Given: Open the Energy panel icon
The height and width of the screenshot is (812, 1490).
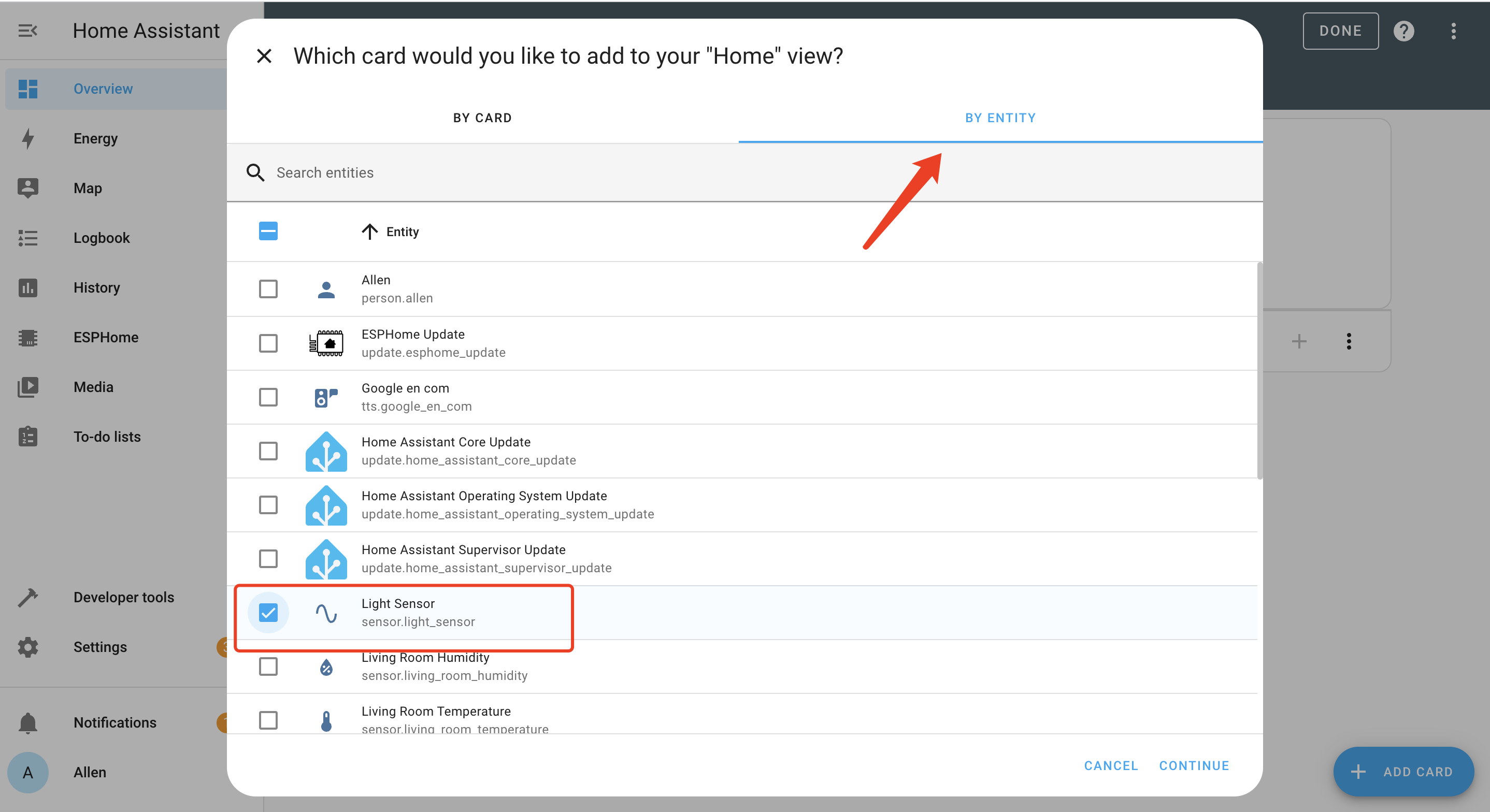Looking at the screenshot, I should click(x=28, y=138).
